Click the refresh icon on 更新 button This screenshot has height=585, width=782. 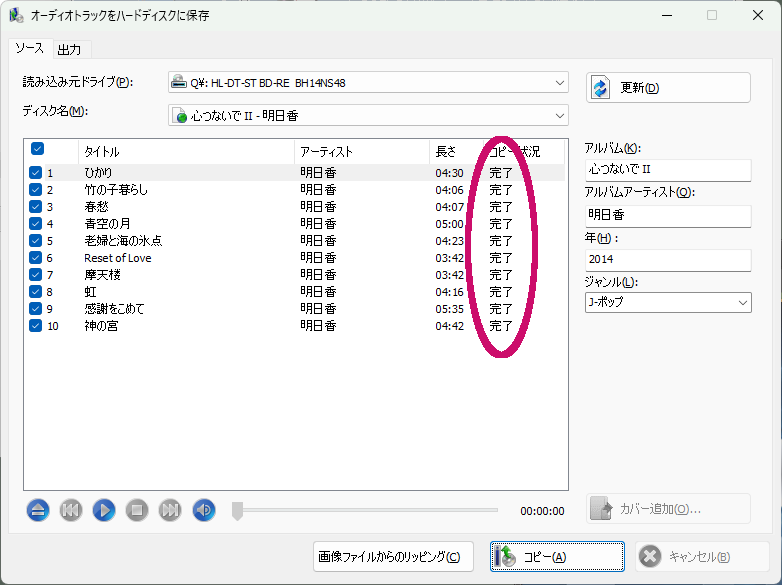pos(600,88)
